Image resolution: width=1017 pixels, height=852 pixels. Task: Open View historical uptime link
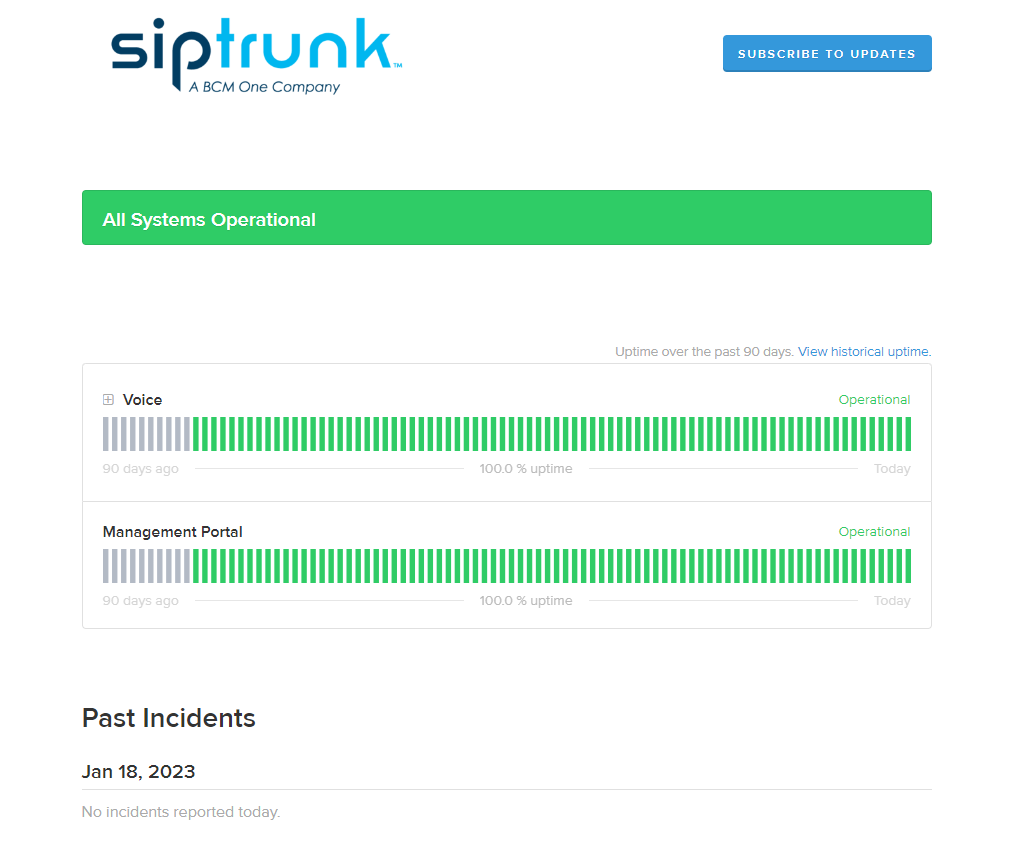[x=864, y=351]
